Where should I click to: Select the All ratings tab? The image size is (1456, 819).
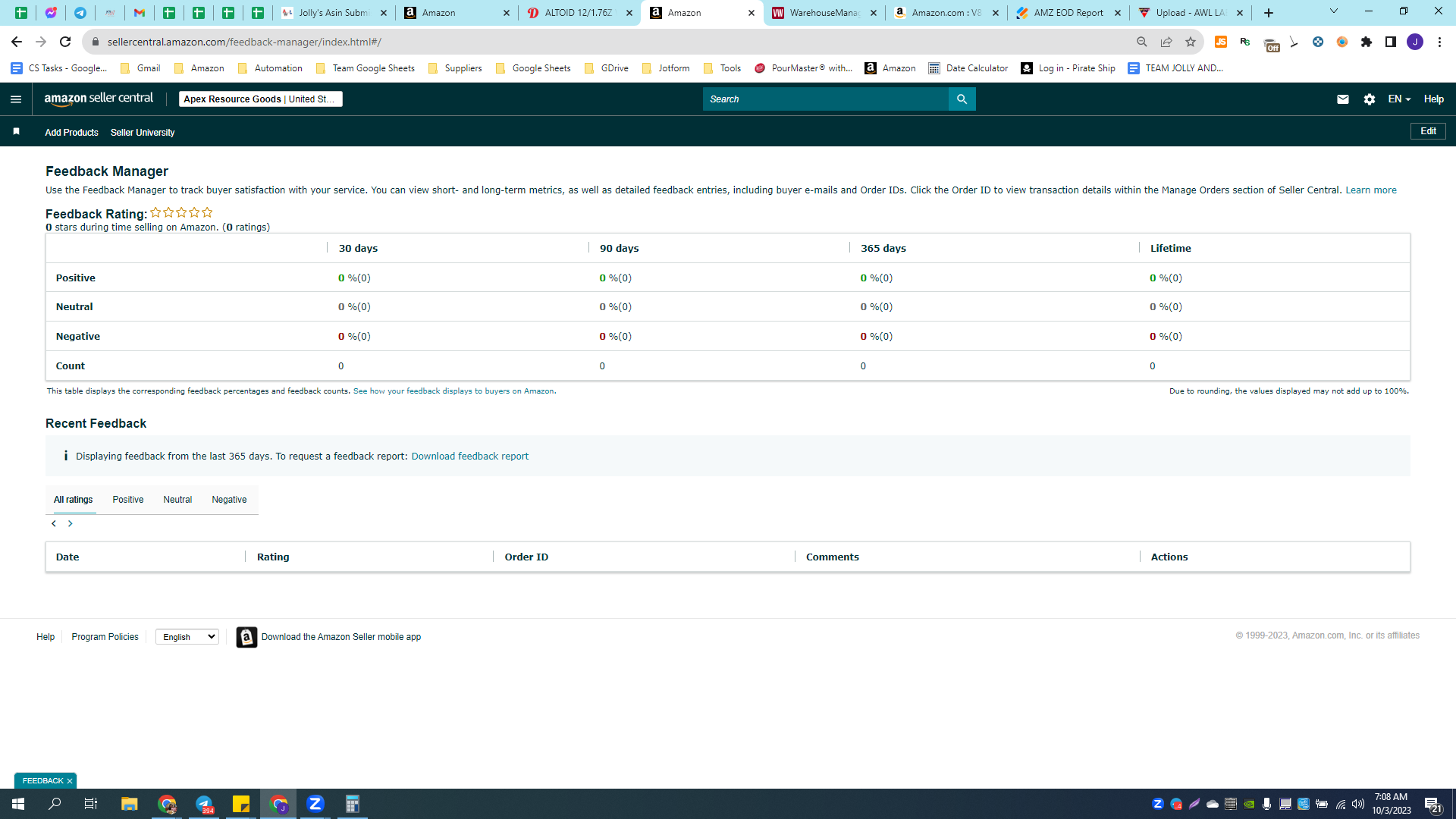pos(74,500)
